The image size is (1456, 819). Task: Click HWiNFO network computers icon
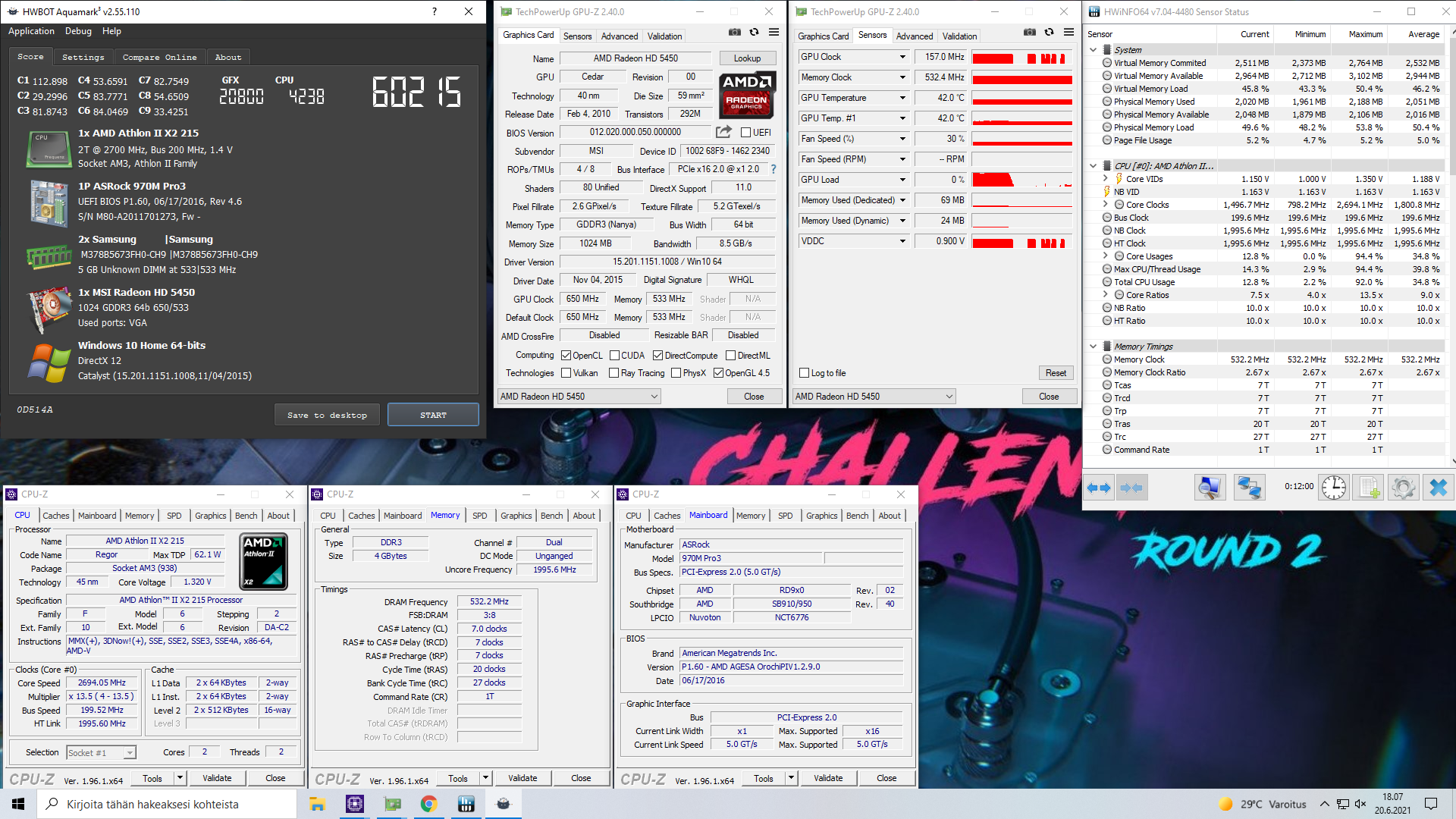coord(1249,488)
